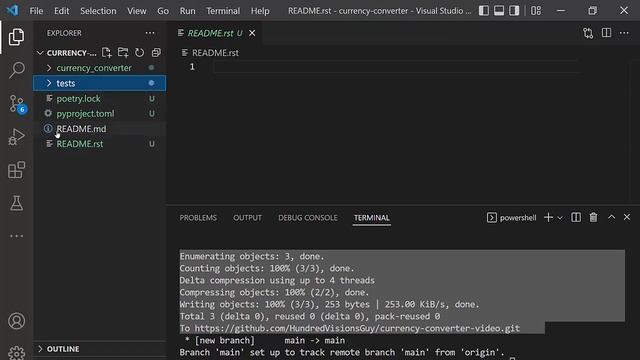
Task: Open the Help menu
Action: (260, 11)
